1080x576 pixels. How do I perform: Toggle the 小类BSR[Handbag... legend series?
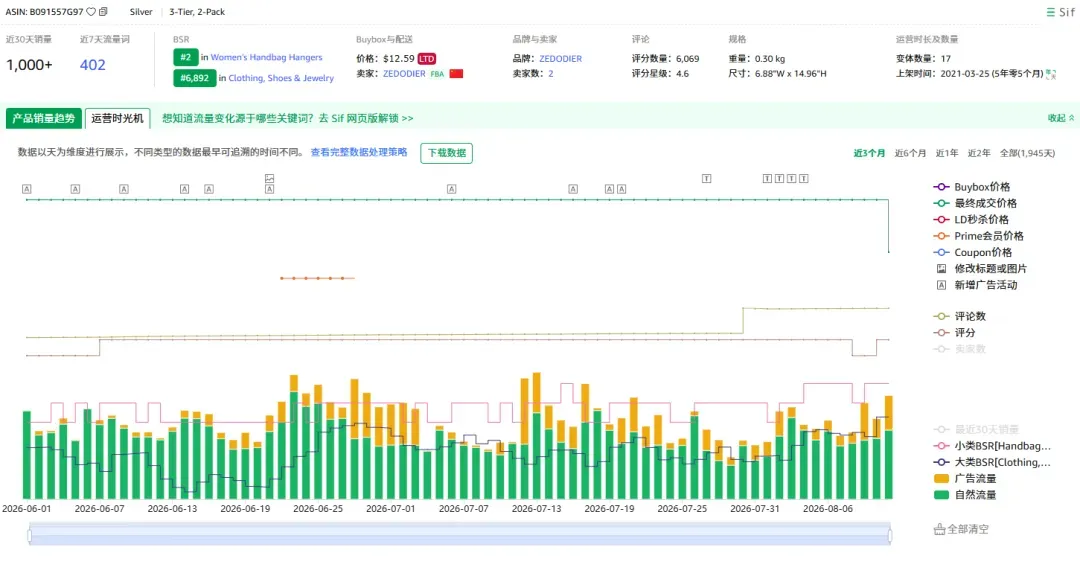tap(992, 446)
